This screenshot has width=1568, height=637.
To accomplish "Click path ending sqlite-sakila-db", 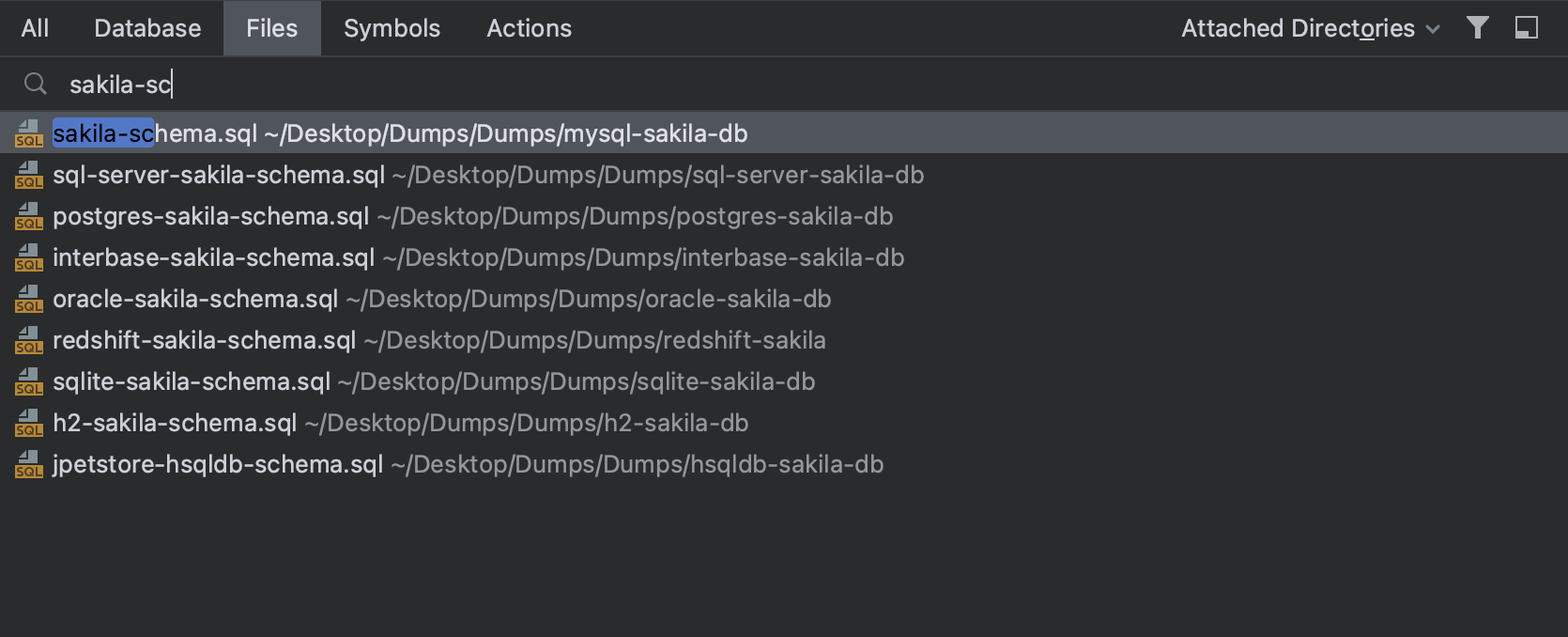I will tap(576, 382).
